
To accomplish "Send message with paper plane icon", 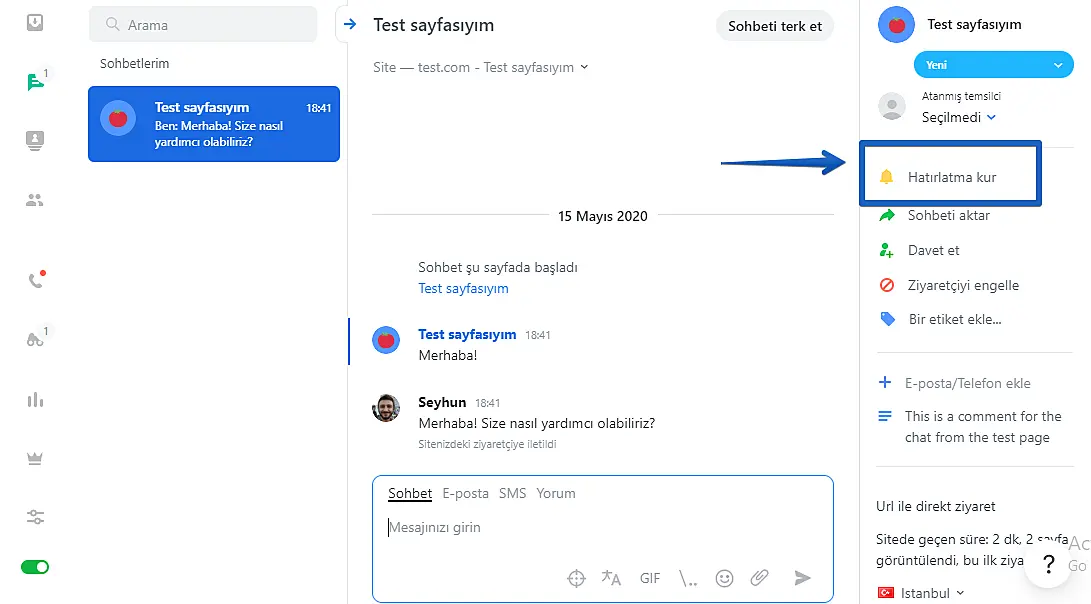I will [802, 578].
